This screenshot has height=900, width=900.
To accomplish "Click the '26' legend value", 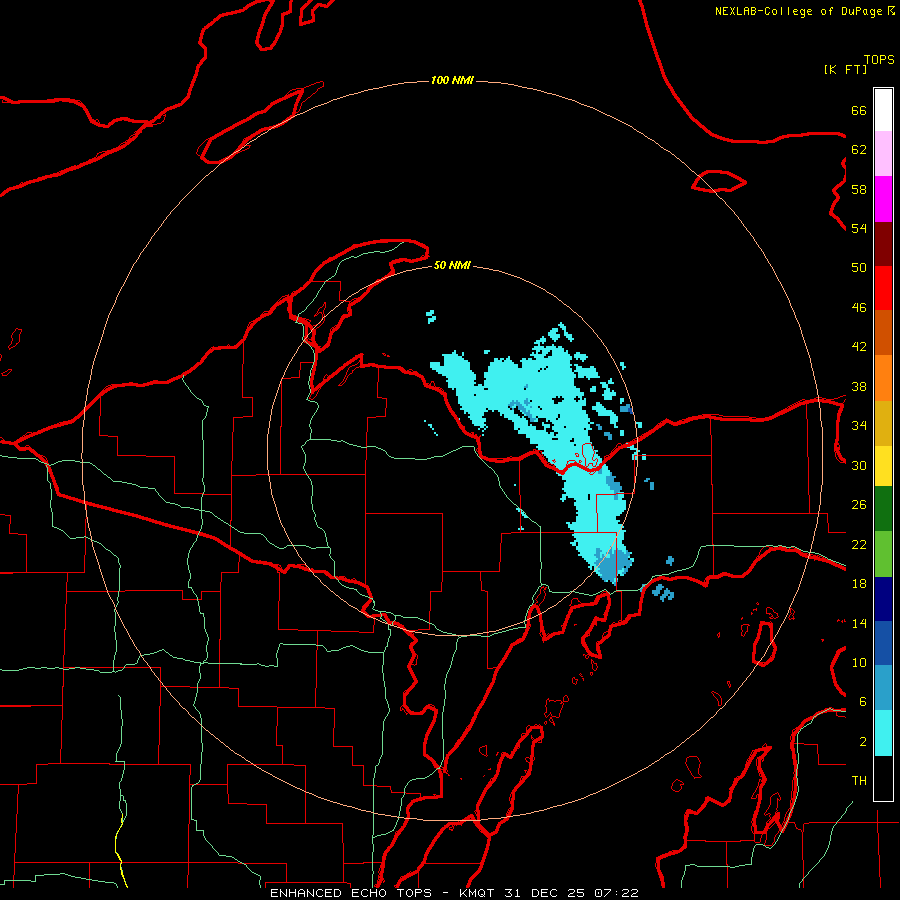I will pos(859,505).
